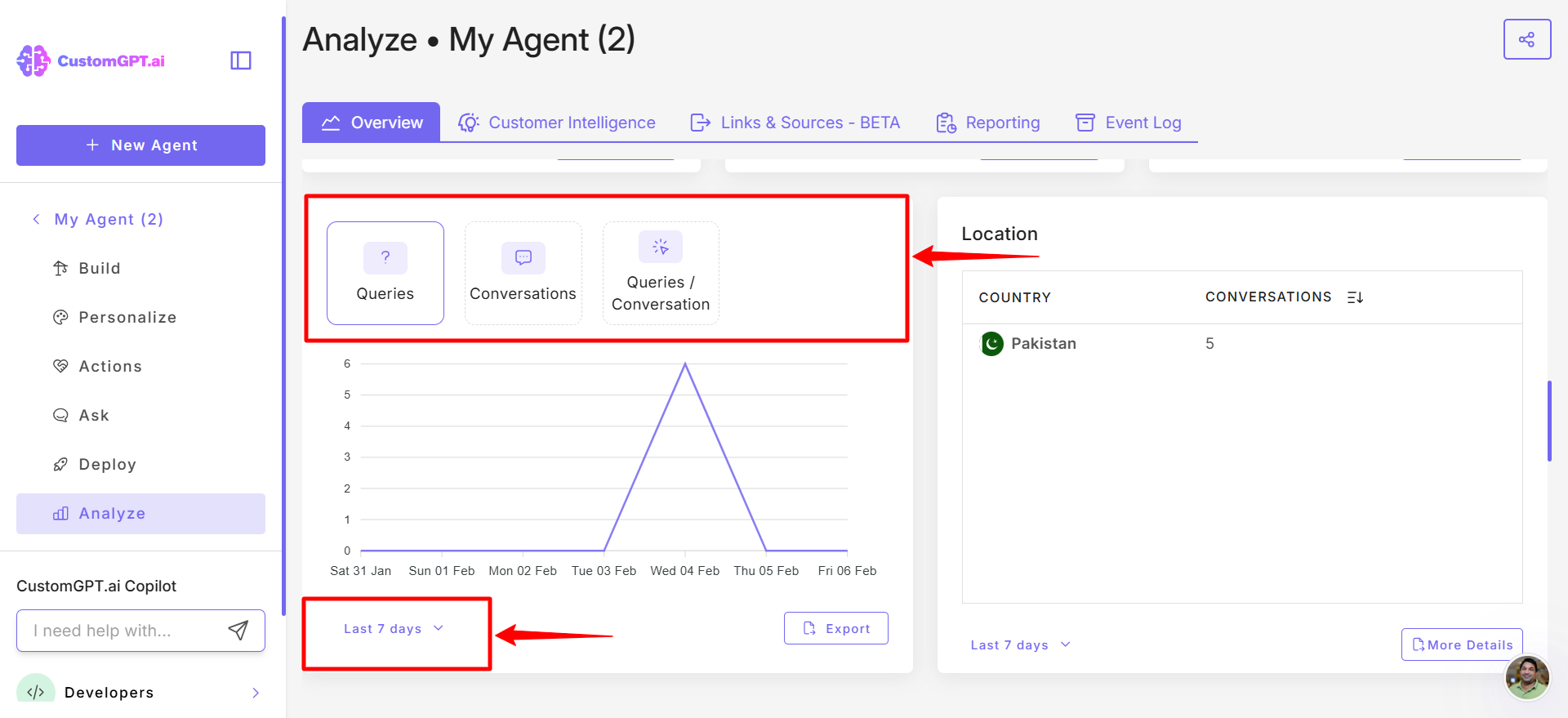Click the CustomGPT.ai brain logo

click(x=33, y=61)
